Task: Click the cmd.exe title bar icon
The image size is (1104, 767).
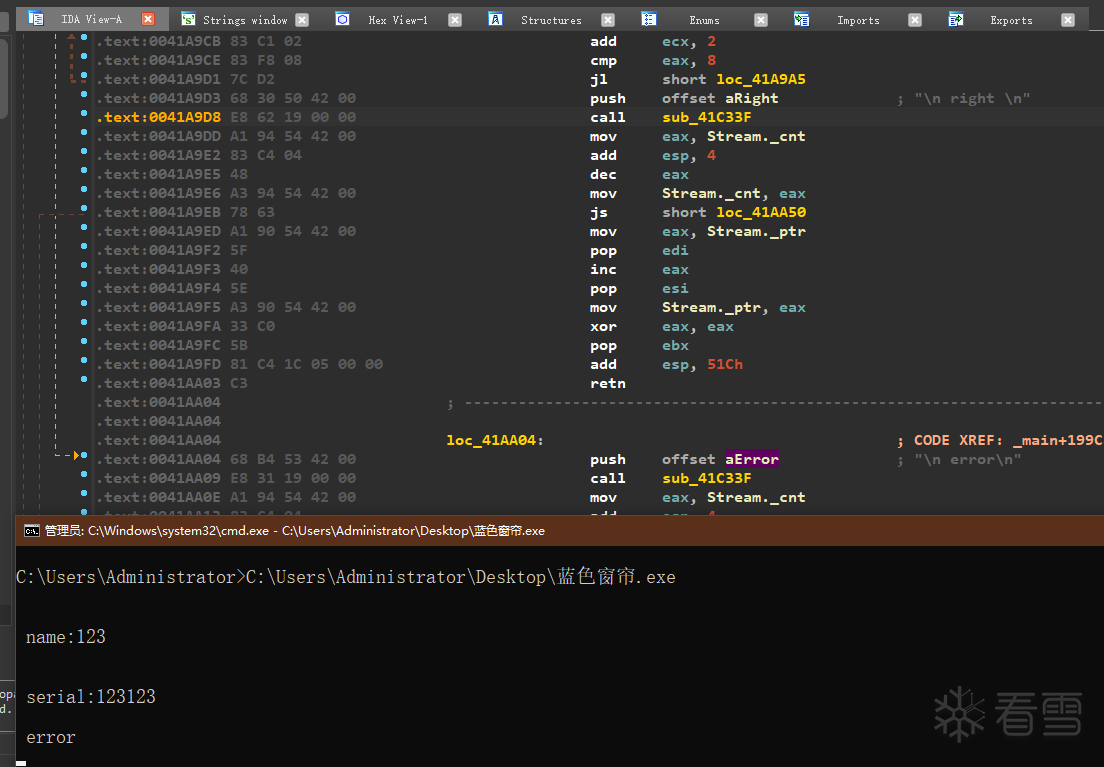Action: pos(32,531)
